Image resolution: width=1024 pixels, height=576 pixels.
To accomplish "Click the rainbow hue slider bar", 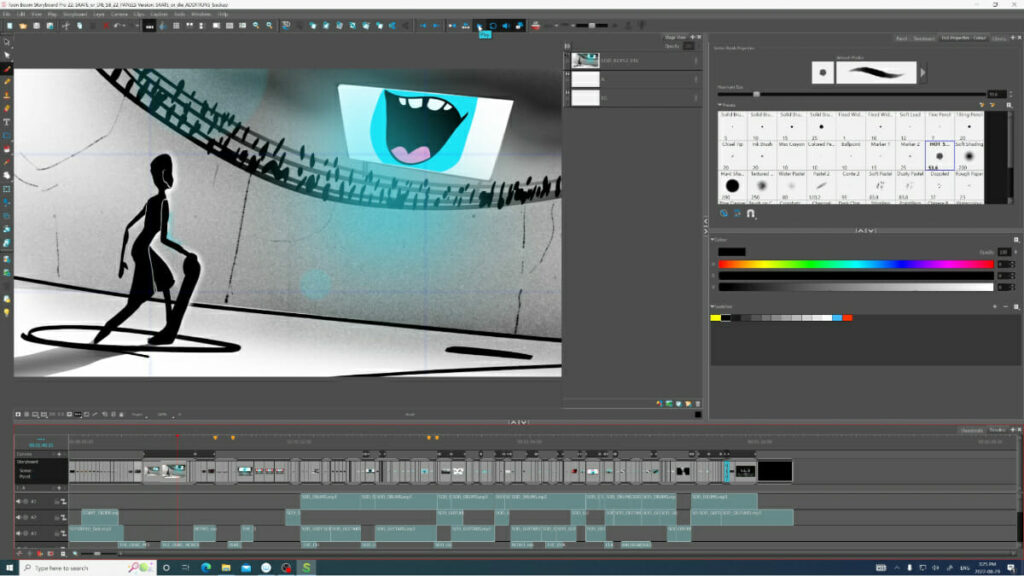I will (x=856, y=264).
